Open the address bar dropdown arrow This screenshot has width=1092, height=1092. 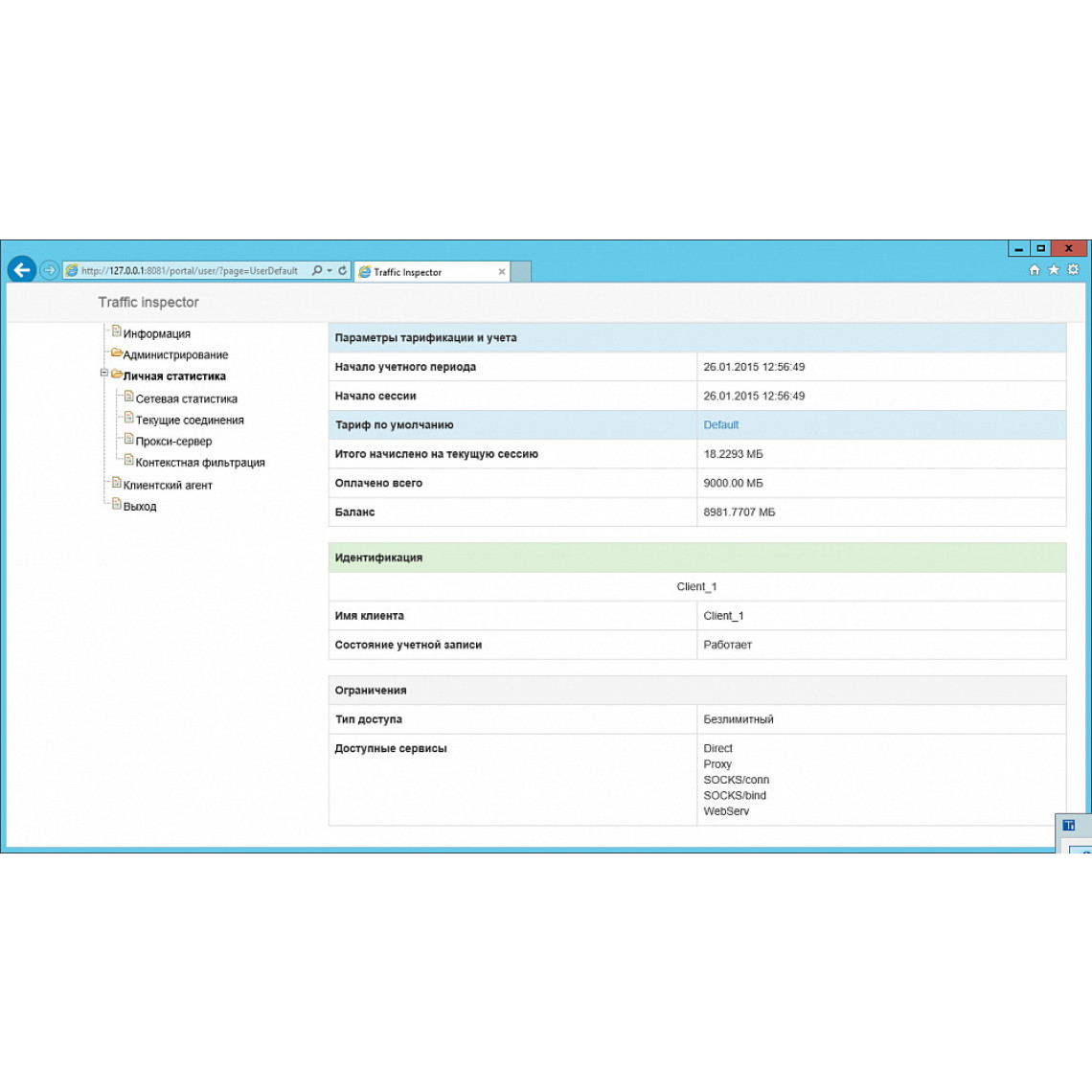[x=330, y=270]
